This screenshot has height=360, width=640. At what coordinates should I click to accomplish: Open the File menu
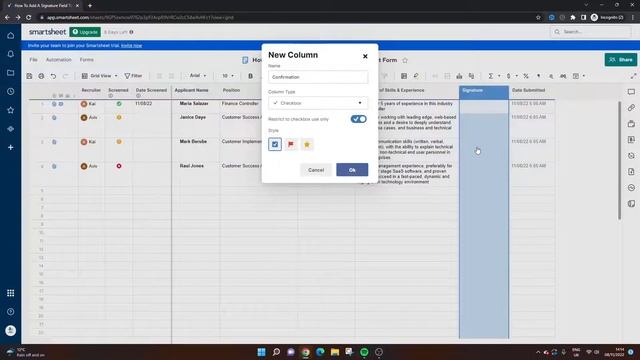pyautogui.click(x=33, y=60)
